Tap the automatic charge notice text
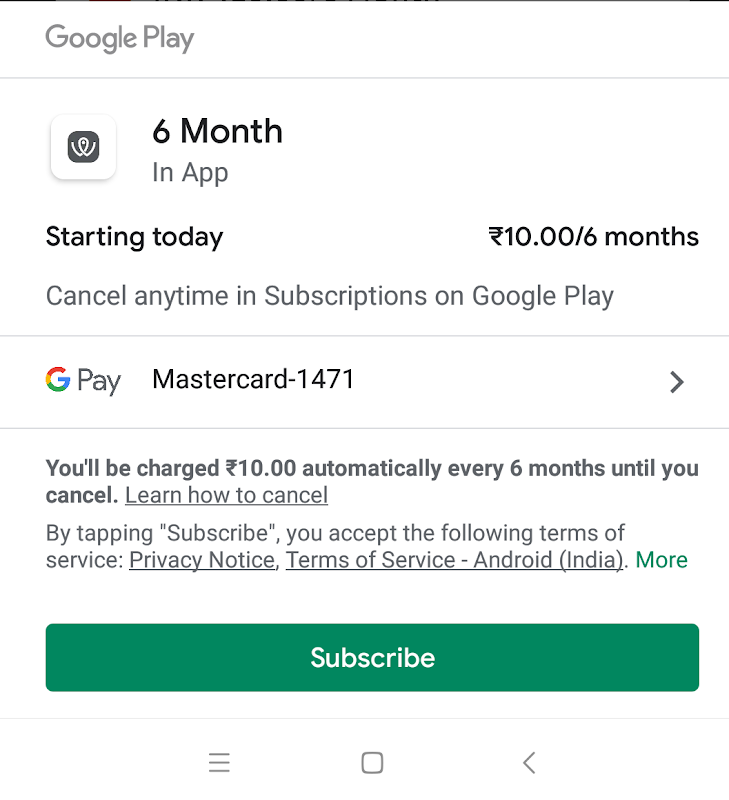Screen dimensions: 729x800 372,469
